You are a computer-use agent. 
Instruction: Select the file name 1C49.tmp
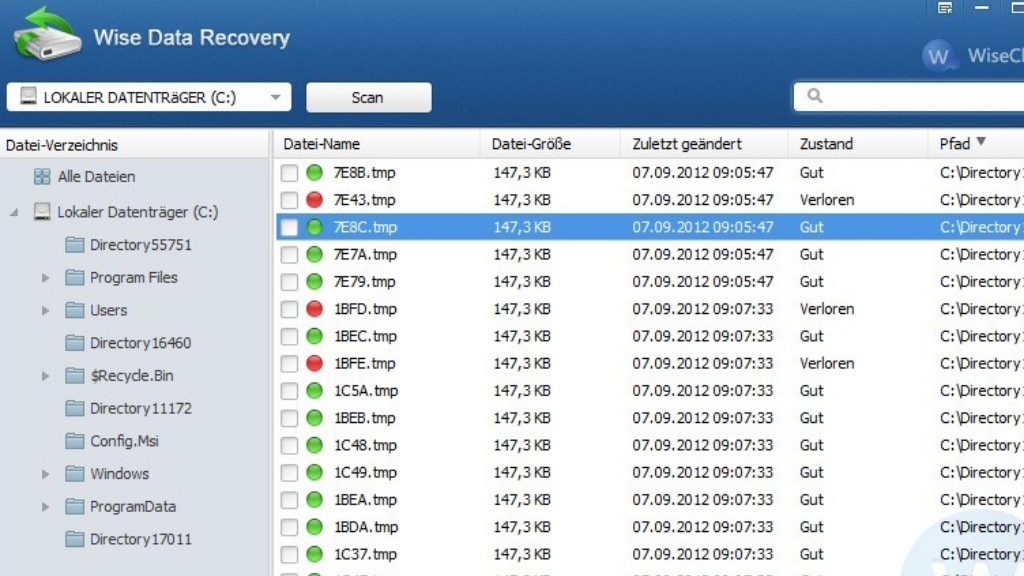coord(365,472)
